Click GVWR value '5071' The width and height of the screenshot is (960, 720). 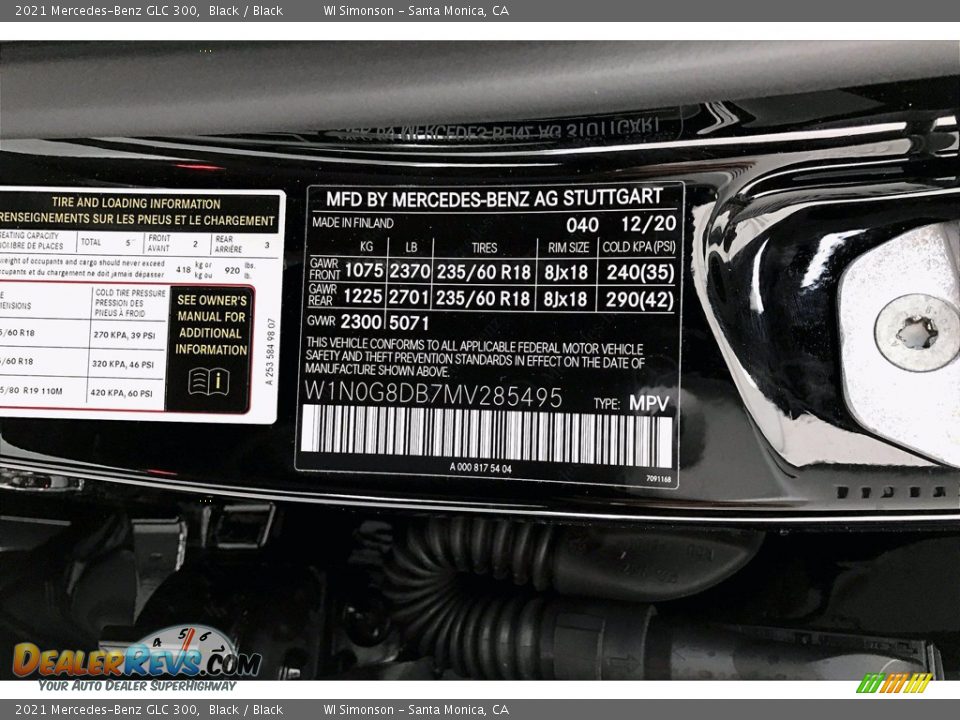point(408,323)
